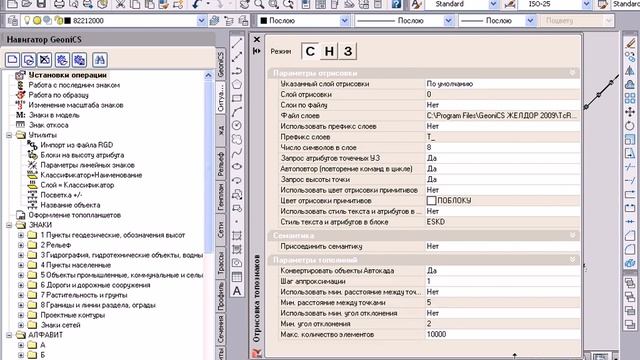Click the Help question mark icon
Viewport: 640px width, 360px height.
click(396, 4)
